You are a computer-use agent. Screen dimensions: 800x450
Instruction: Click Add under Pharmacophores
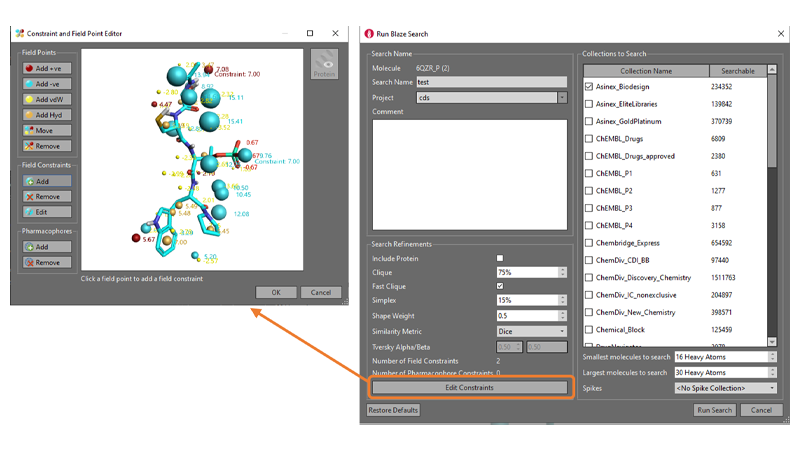(x=47, y=247)
